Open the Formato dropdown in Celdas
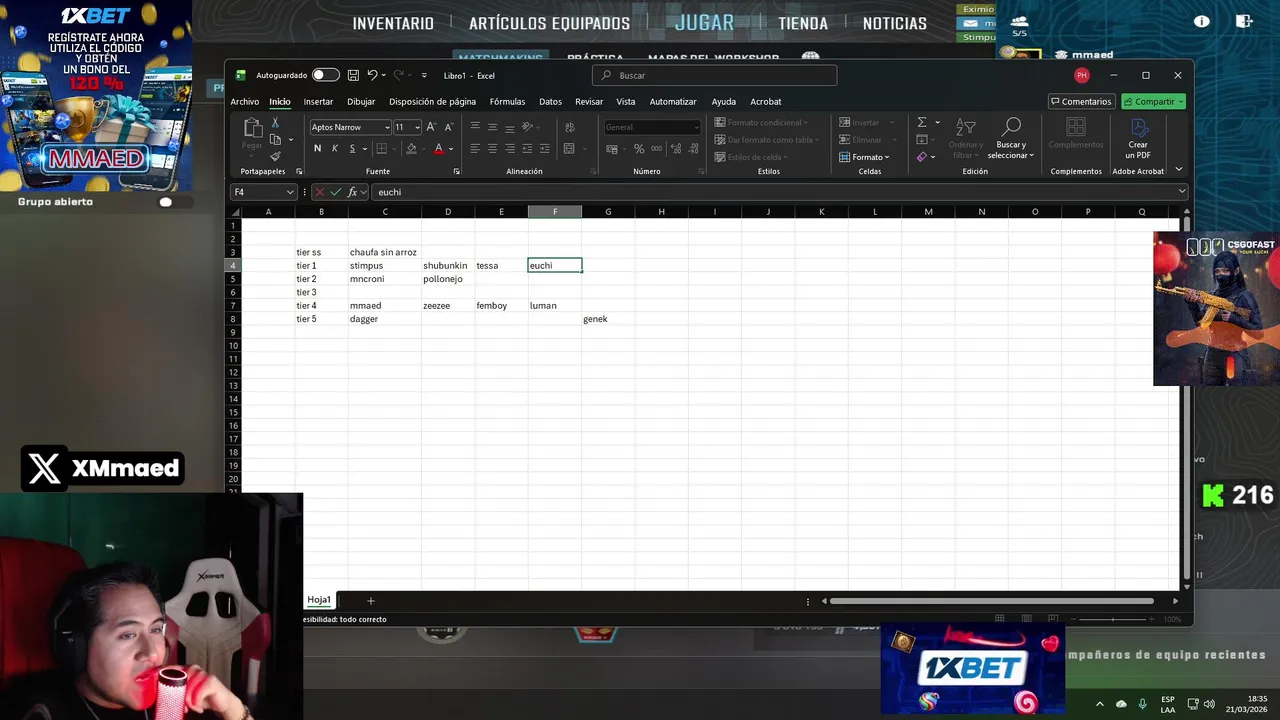1280x720 pixels. (864, 157)
